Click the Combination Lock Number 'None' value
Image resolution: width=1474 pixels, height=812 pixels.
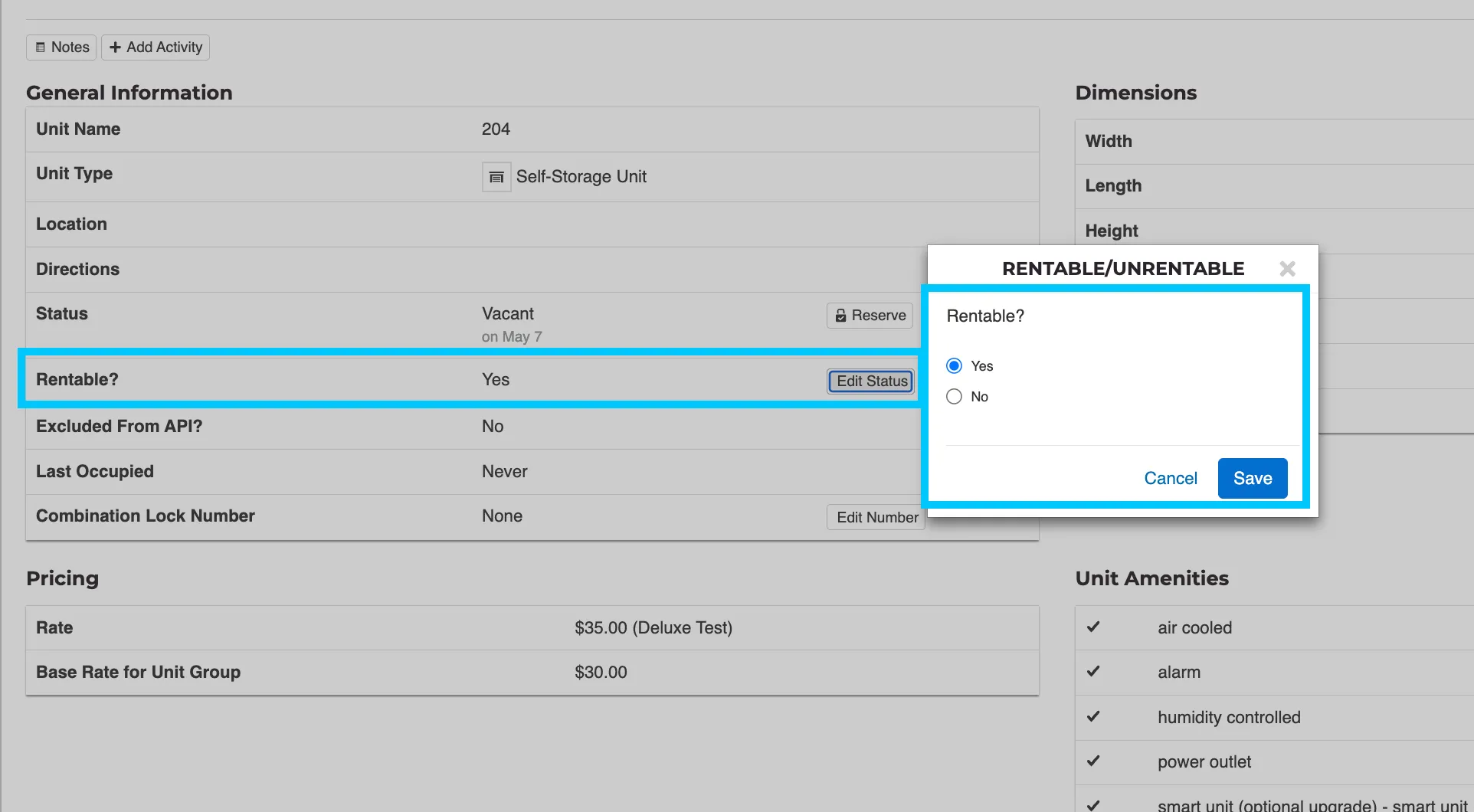click(x=502, y=516)
